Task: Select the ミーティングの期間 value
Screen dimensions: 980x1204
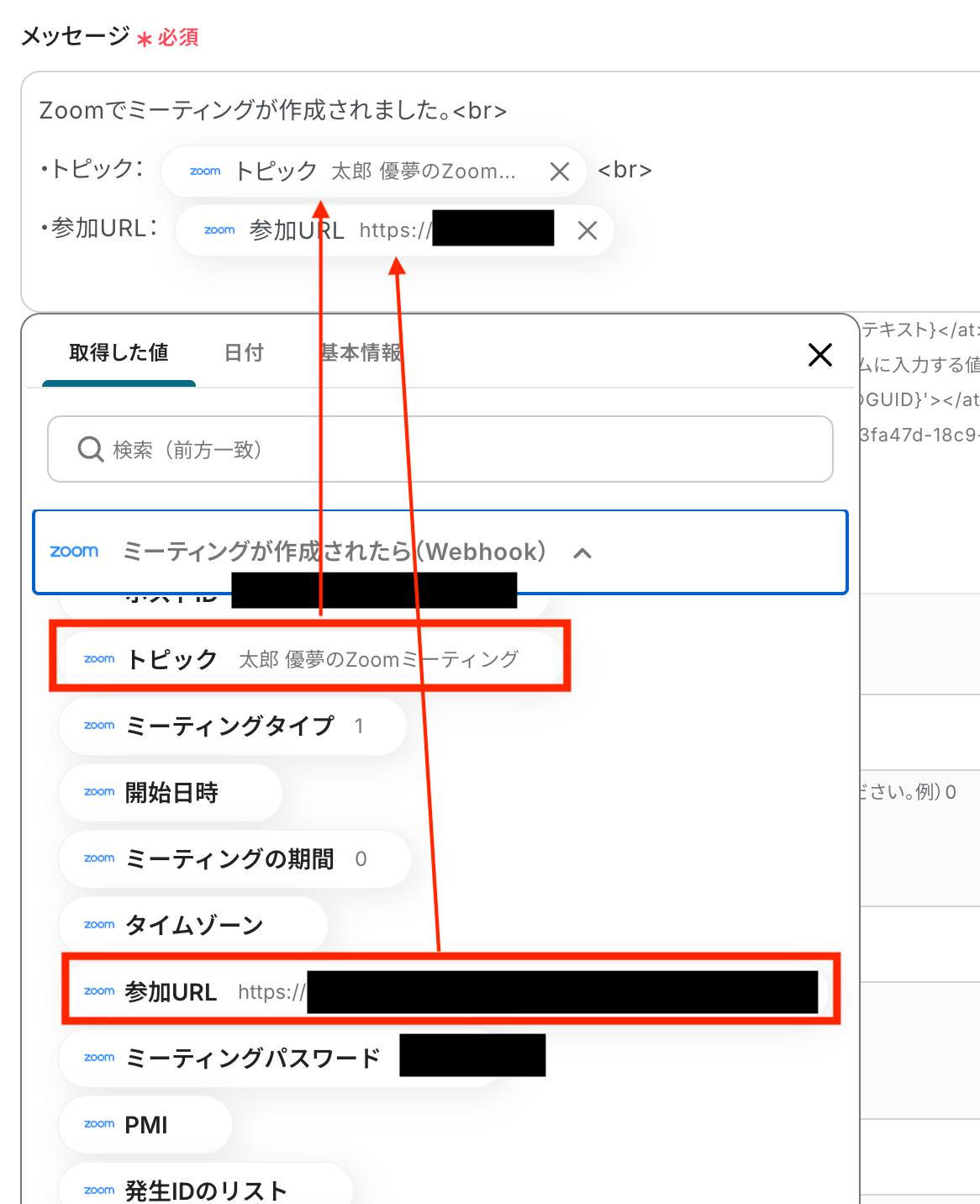Action: [x=234, y=858]
